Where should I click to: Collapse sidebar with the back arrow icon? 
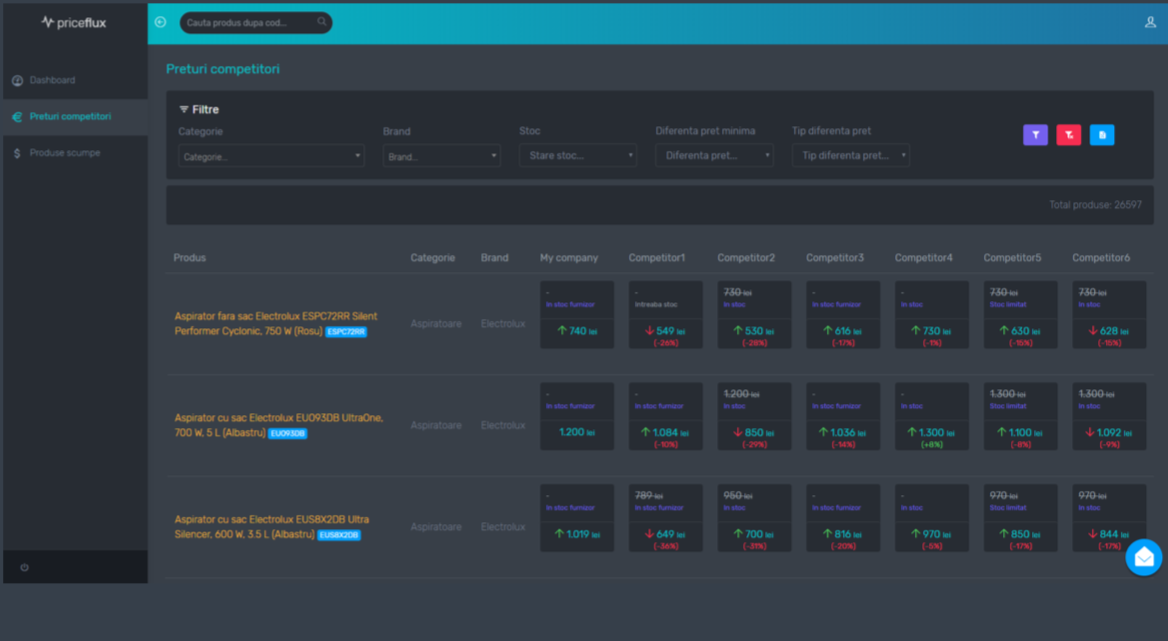click(160, 22)
